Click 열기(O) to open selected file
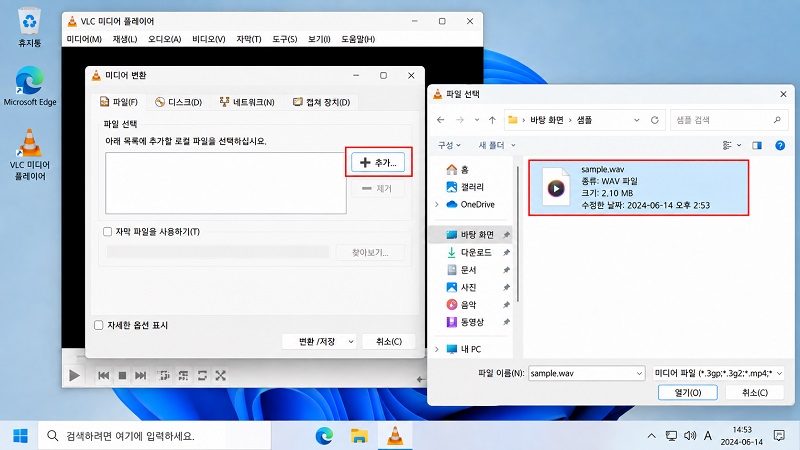Image resolution: width=800 pixels, height=450 pixels. pyautogui.click(x=688, y=392)
